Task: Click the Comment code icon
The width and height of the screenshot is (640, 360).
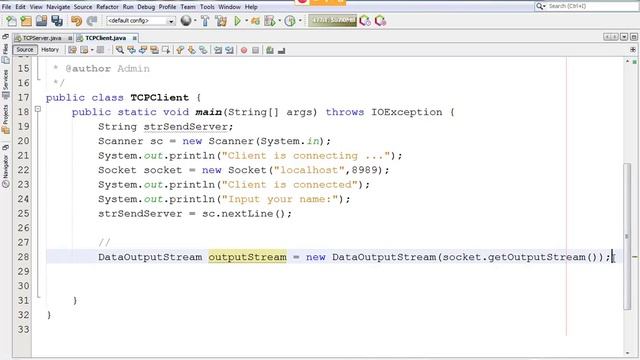Action: [269, 50]
